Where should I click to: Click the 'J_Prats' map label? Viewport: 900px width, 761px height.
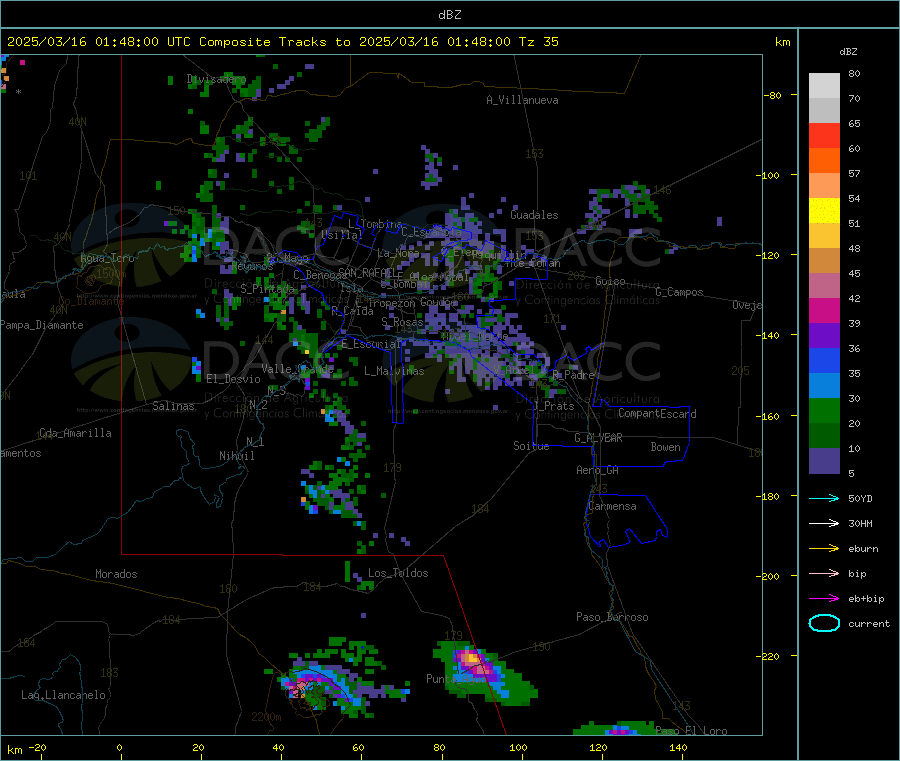[553, 406]
